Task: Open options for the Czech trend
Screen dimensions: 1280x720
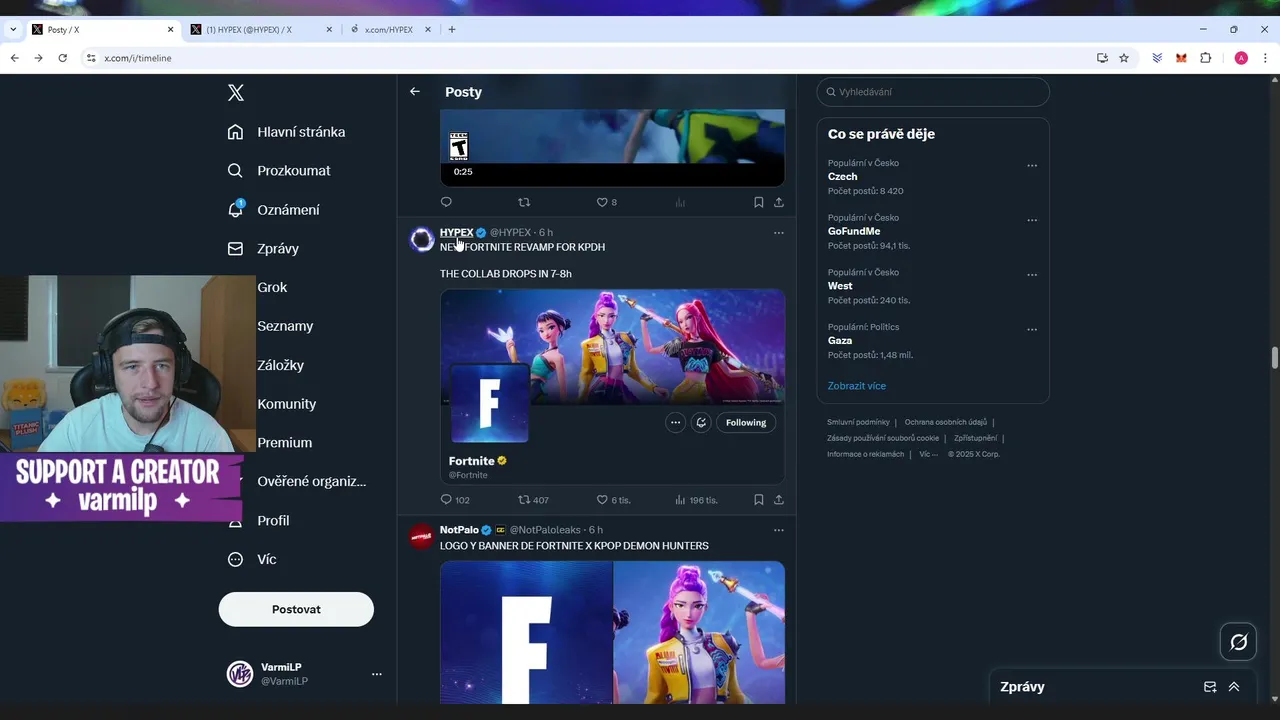Action: pos(1032,166)
